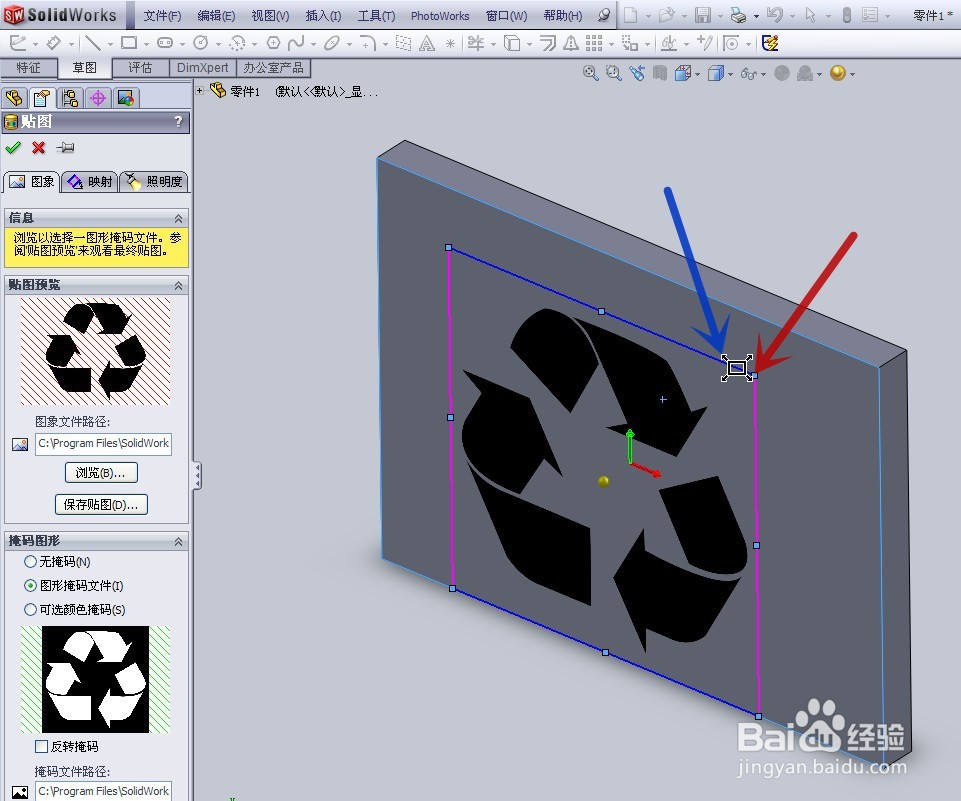
Task: Select the sketch Text tool
Action: [427, 44]
